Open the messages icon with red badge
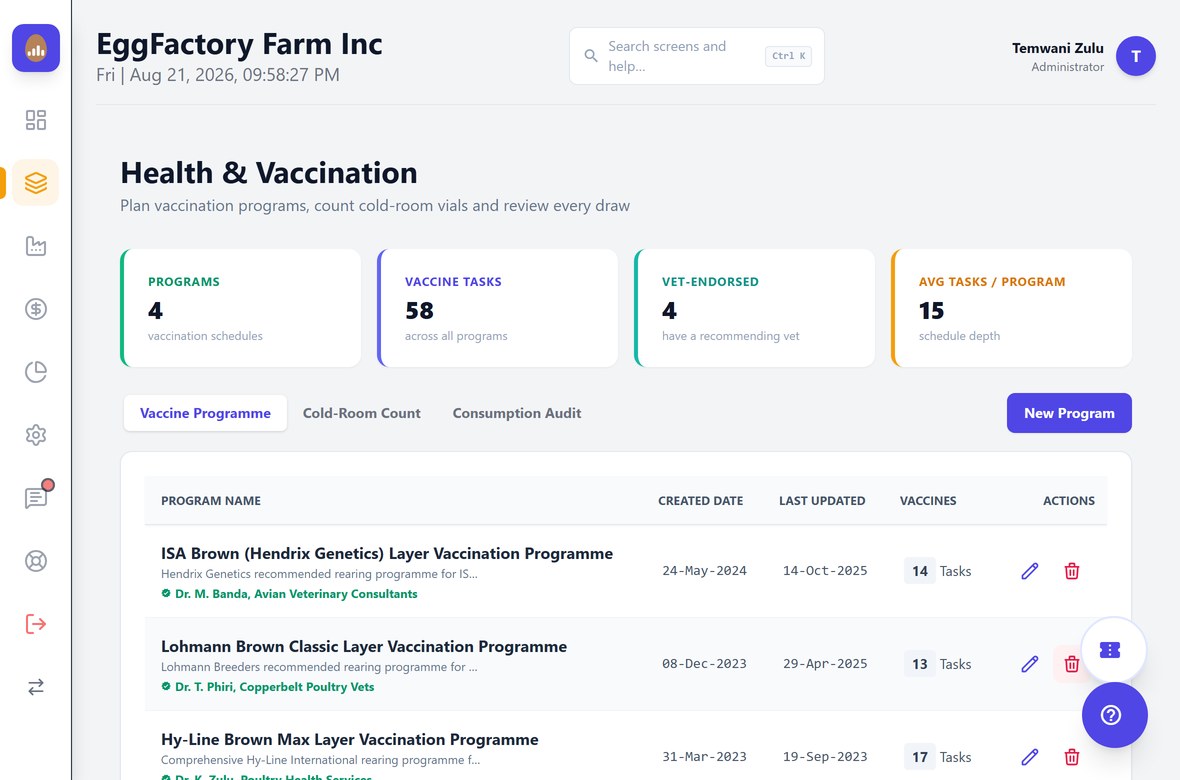1180x780 pixels. click(36, 498)
